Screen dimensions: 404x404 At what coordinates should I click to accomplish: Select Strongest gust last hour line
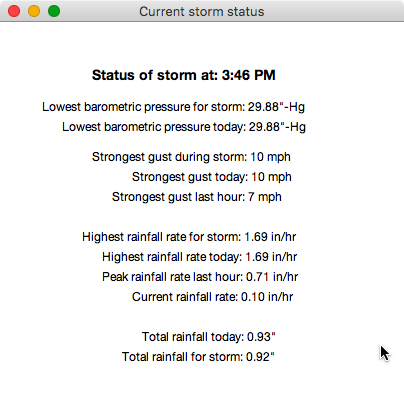(197, 197)
